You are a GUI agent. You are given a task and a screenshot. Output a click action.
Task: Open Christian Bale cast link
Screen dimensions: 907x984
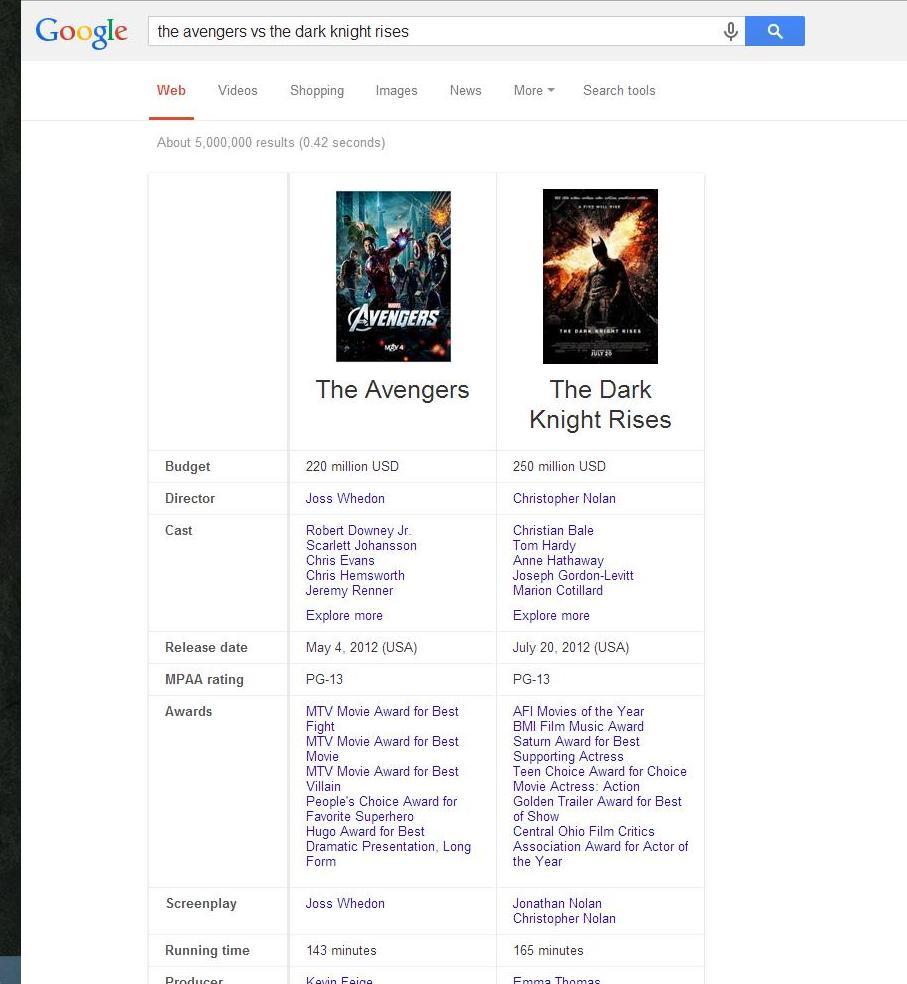click(553, 530)
